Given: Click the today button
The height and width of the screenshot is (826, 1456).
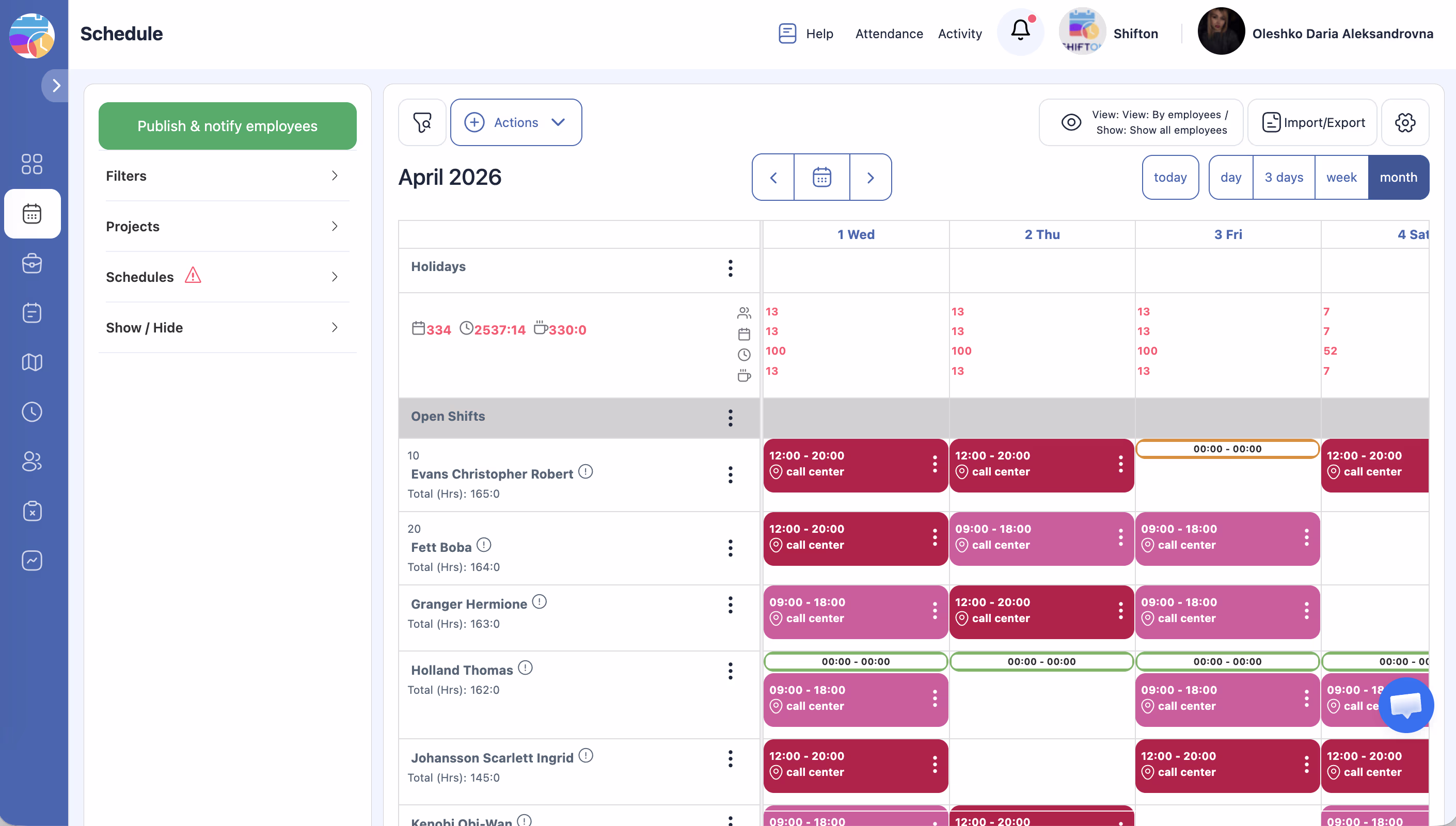Looking at the screenshot, I should (x=1170, y=178).
